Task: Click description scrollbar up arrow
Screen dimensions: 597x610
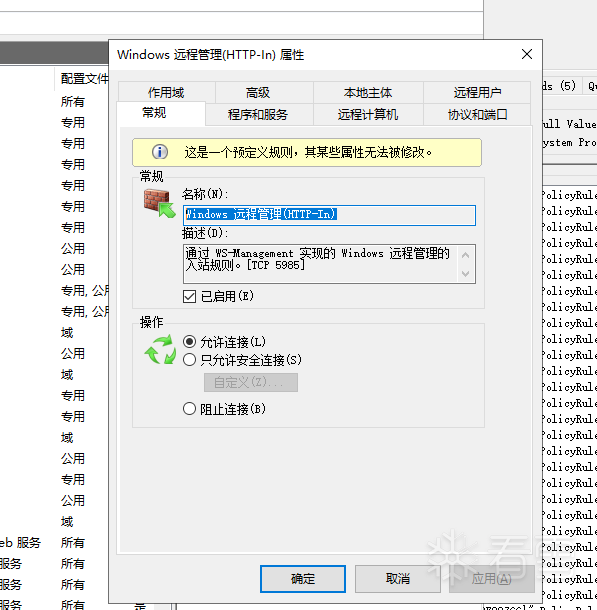Action: (466, 255)
